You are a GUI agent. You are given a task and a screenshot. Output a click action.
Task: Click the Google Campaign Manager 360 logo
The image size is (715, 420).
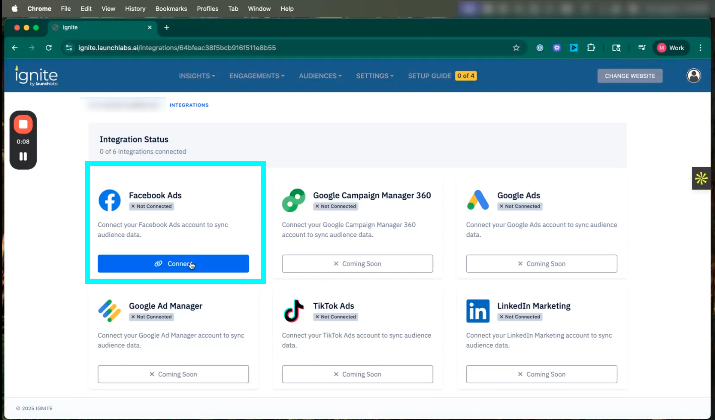[293, 200]
